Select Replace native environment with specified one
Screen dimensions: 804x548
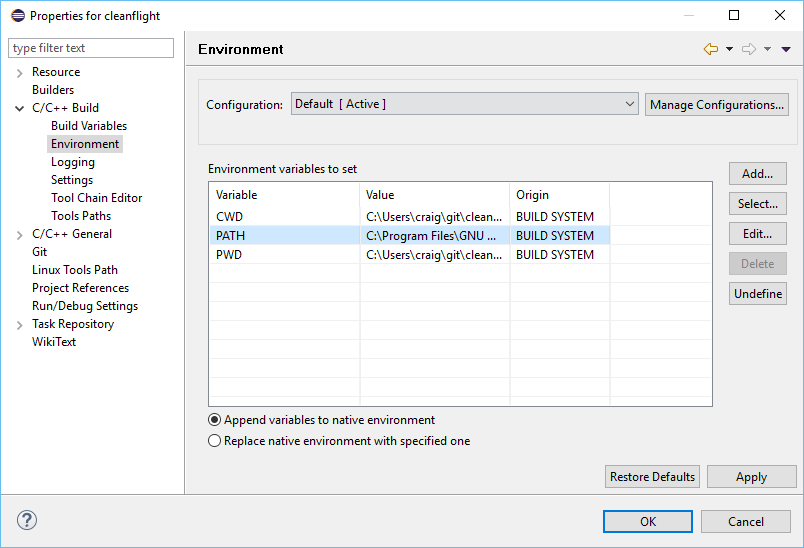(x=214, y=441)
